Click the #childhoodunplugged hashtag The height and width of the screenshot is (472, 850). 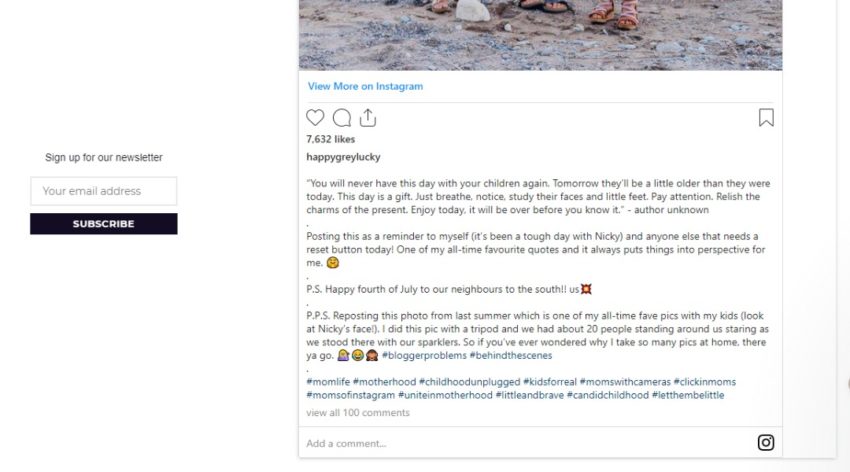(x=470, y=382)
